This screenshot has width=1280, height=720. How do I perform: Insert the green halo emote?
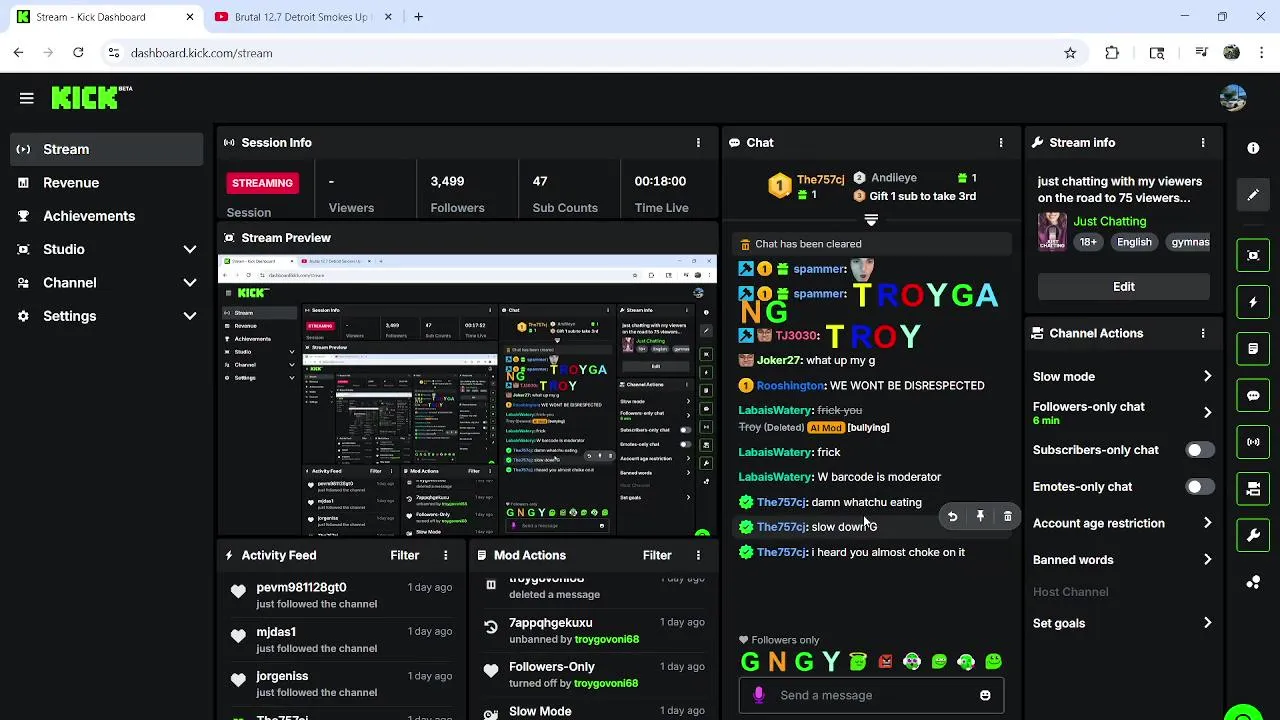[858, 662]
